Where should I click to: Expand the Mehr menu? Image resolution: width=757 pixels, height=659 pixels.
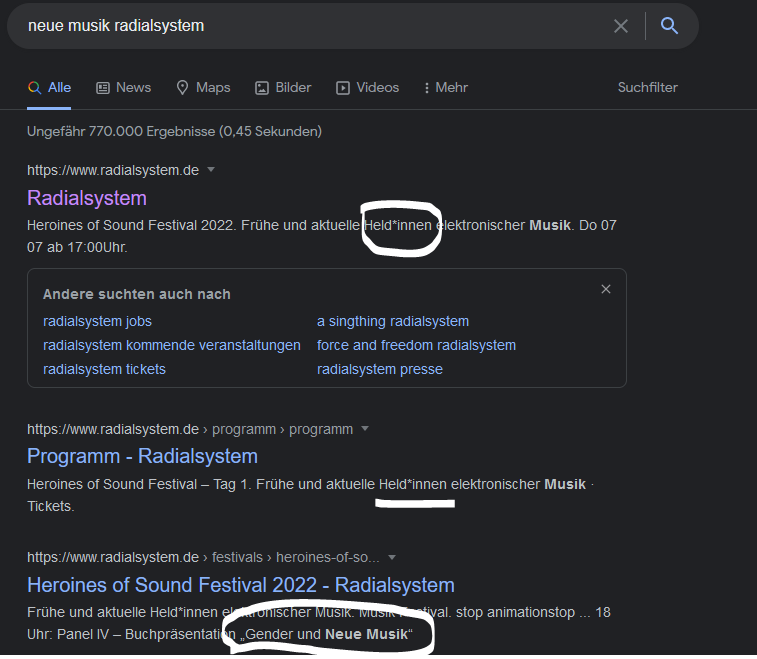446,87
